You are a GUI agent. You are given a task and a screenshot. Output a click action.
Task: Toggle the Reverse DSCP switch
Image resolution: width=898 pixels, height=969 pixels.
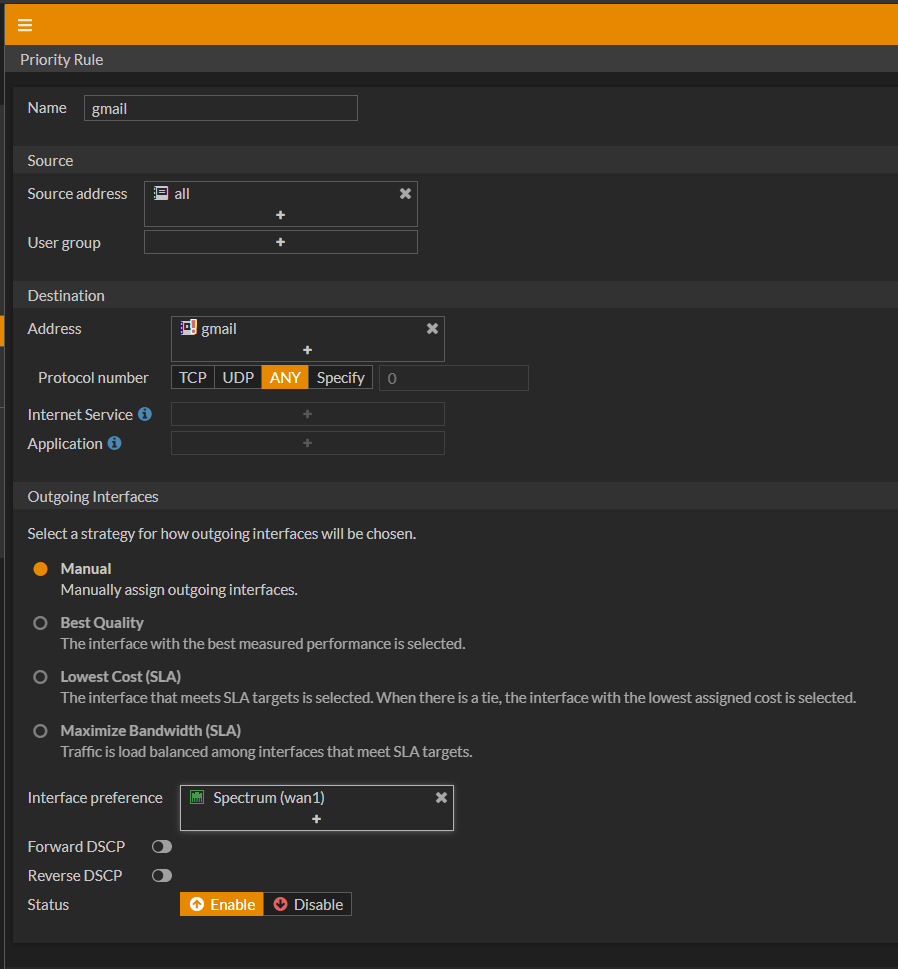click(x=161, y=876)
